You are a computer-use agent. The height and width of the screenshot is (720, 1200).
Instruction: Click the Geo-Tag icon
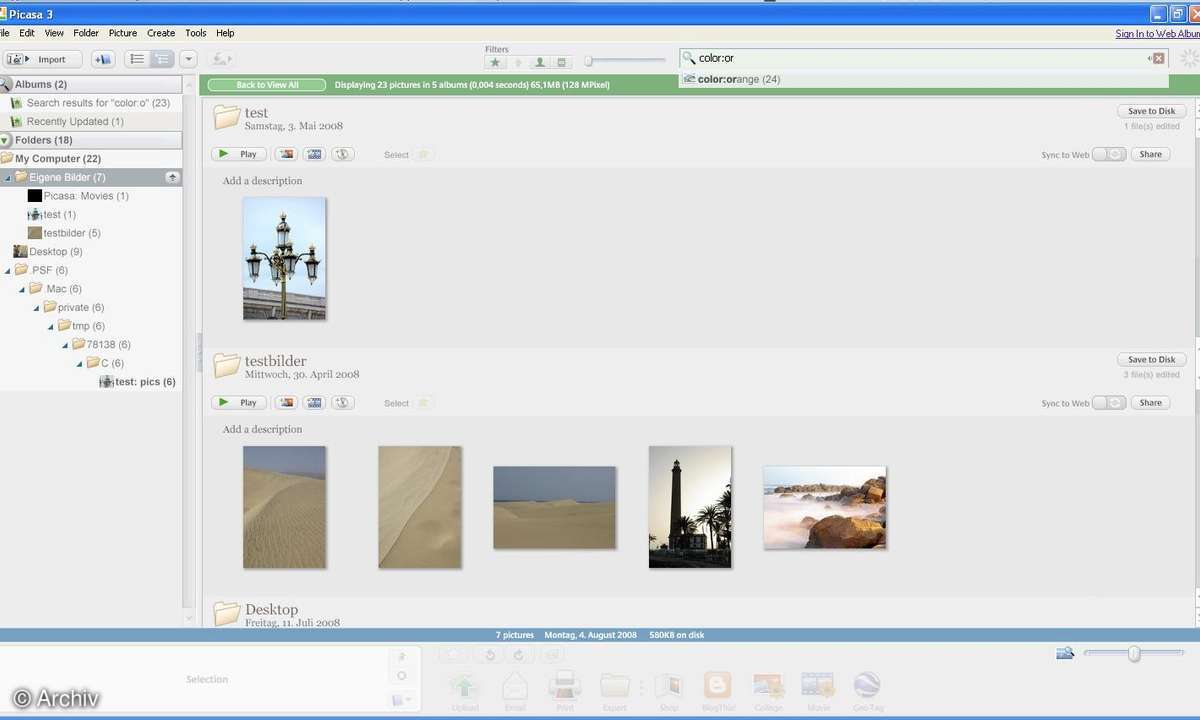click(867, 690)
